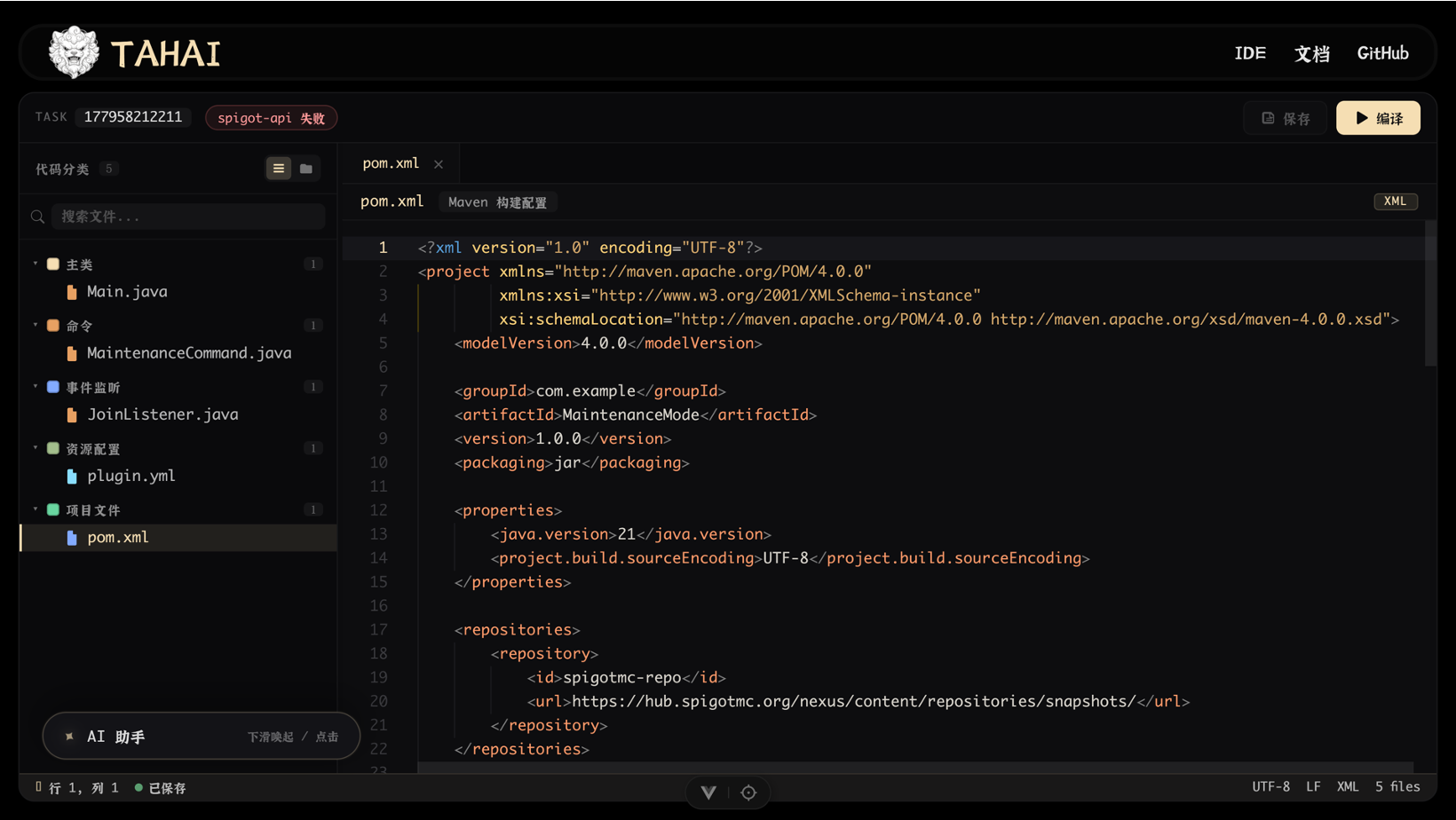Click the cursor position icon in status bar

coord(38,787)
